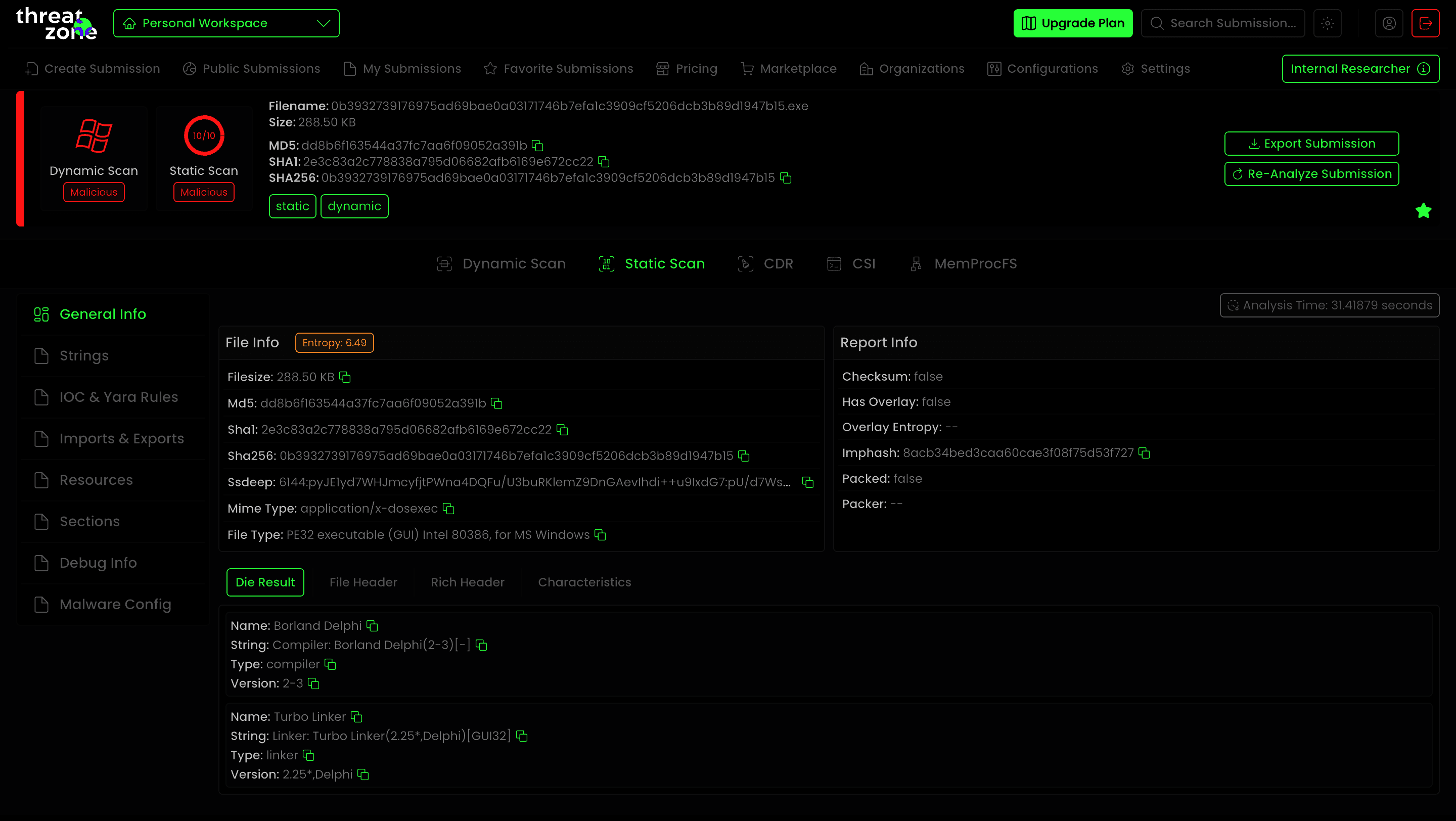Copy the SHA256 hash in header
This screenshot has height=821, width=1456.
click(785, 178)
